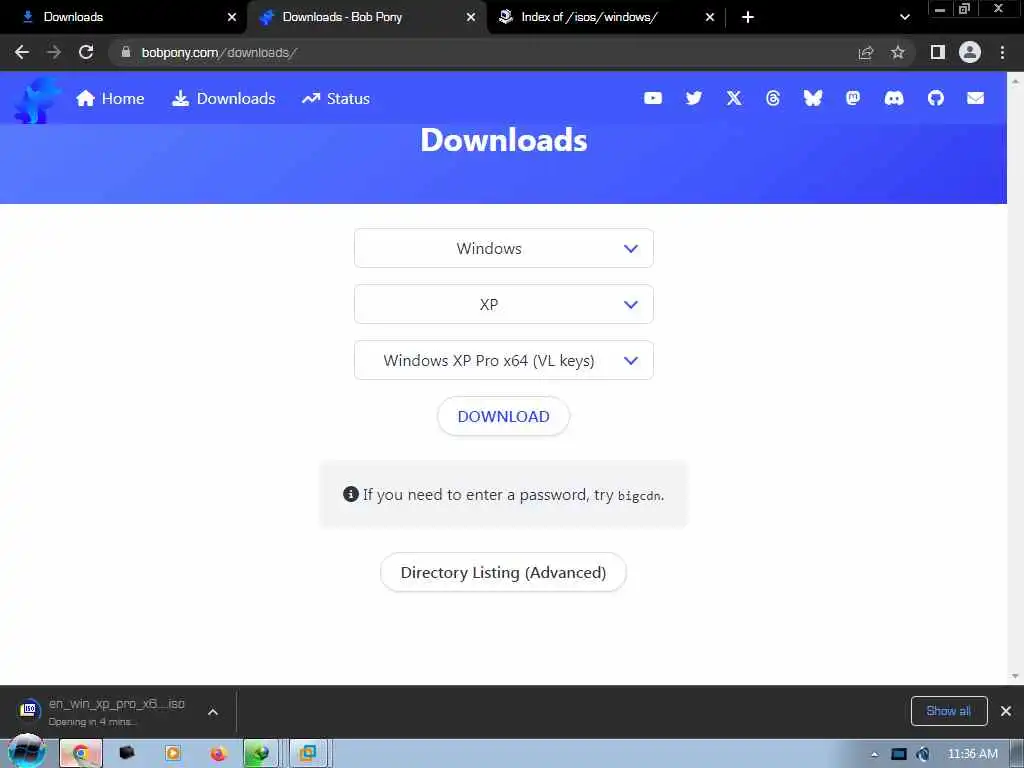
Task: Bookmark this page with the star
Action: point(898,52)
